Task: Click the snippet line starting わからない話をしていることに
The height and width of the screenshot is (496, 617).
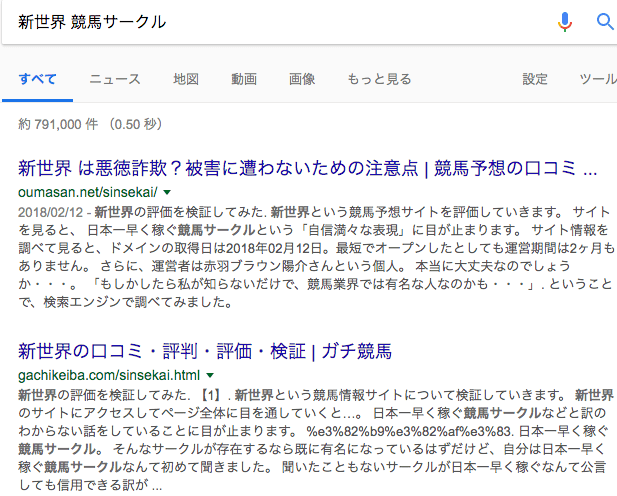Action: pos(313,431)
